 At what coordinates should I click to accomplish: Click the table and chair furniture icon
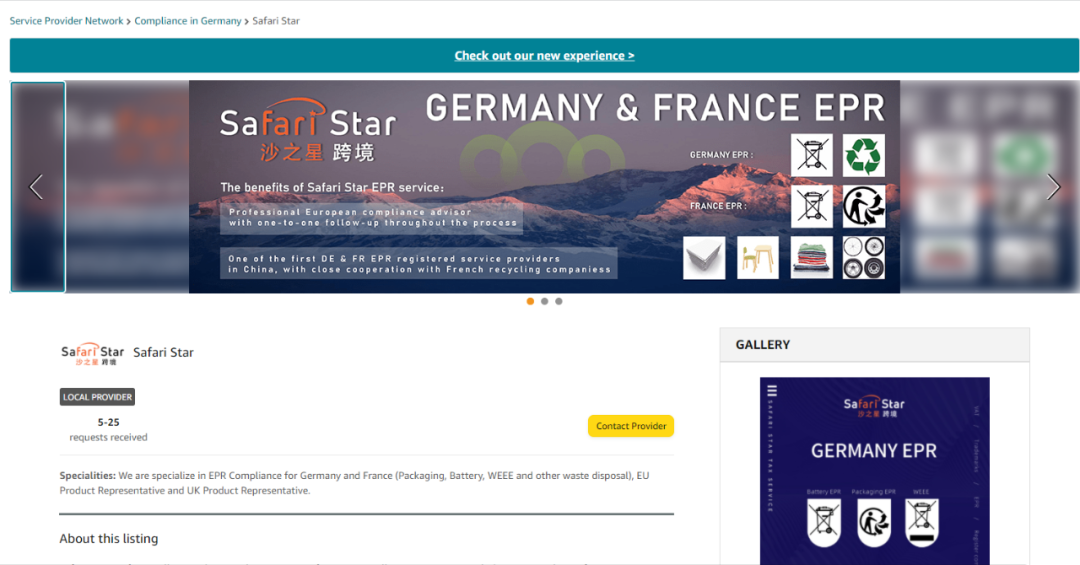pos(758,257)
